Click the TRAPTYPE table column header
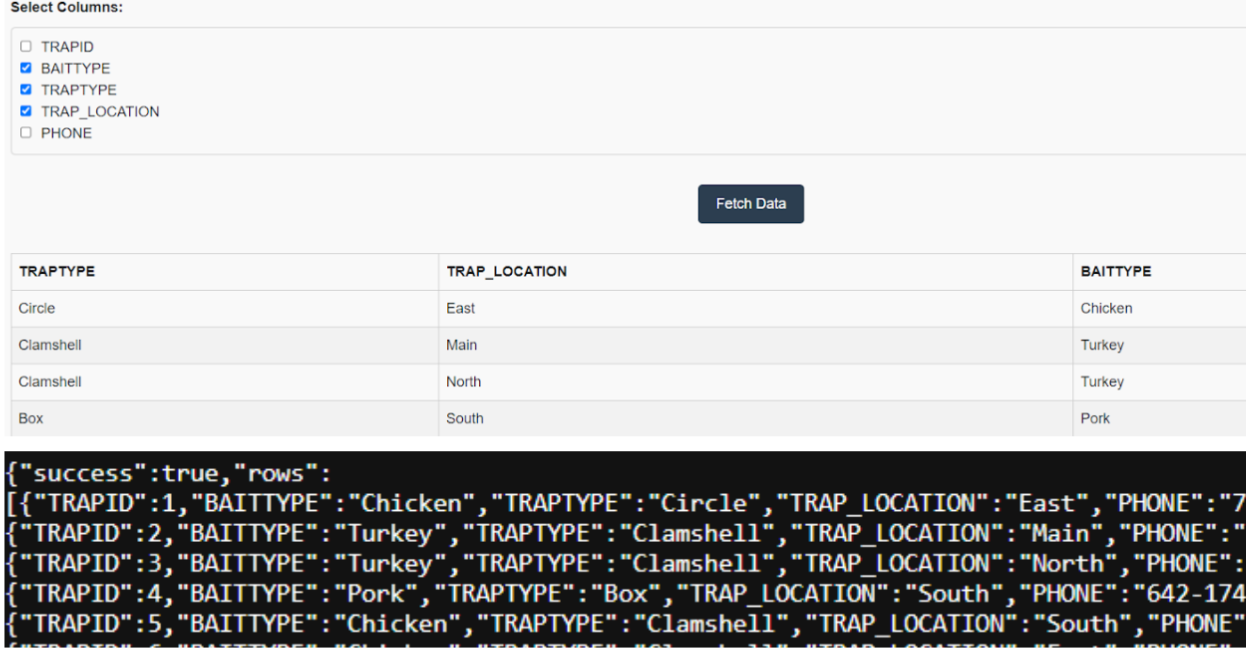The height and width of the screenshot is (651, 1246). pos(63,271)
